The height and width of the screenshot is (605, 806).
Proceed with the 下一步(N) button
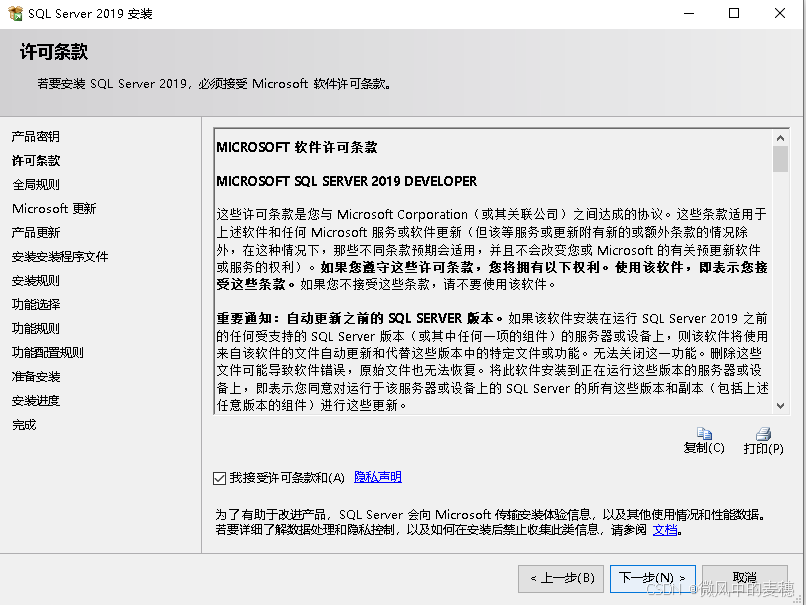pyautogui.click(x=653, y=578)
